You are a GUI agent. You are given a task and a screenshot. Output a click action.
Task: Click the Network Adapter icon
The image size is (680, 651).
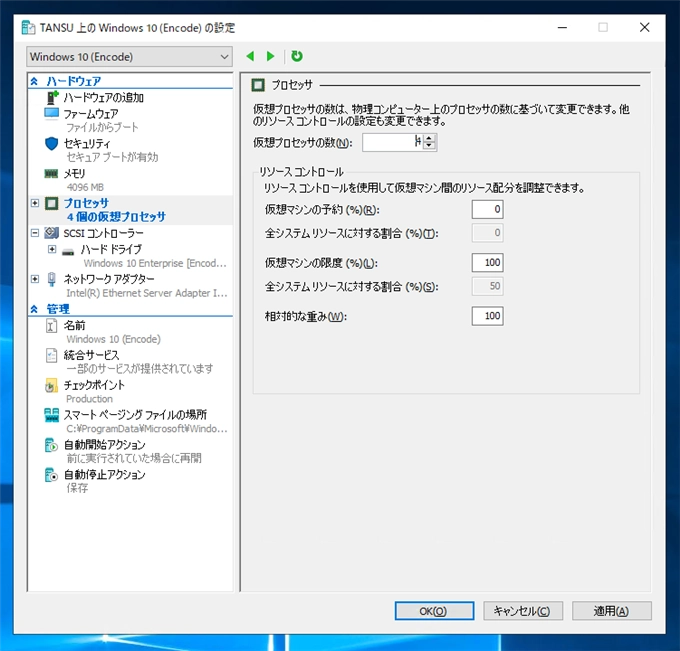coord(52,279)
